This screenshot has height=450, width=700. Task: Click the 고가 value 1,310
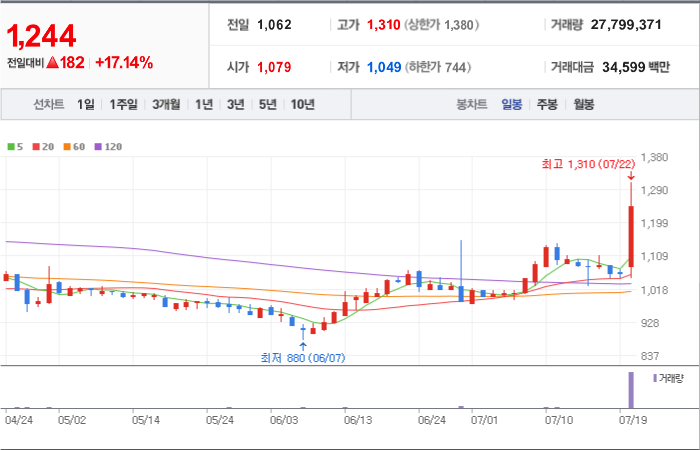tap(383, 25)
